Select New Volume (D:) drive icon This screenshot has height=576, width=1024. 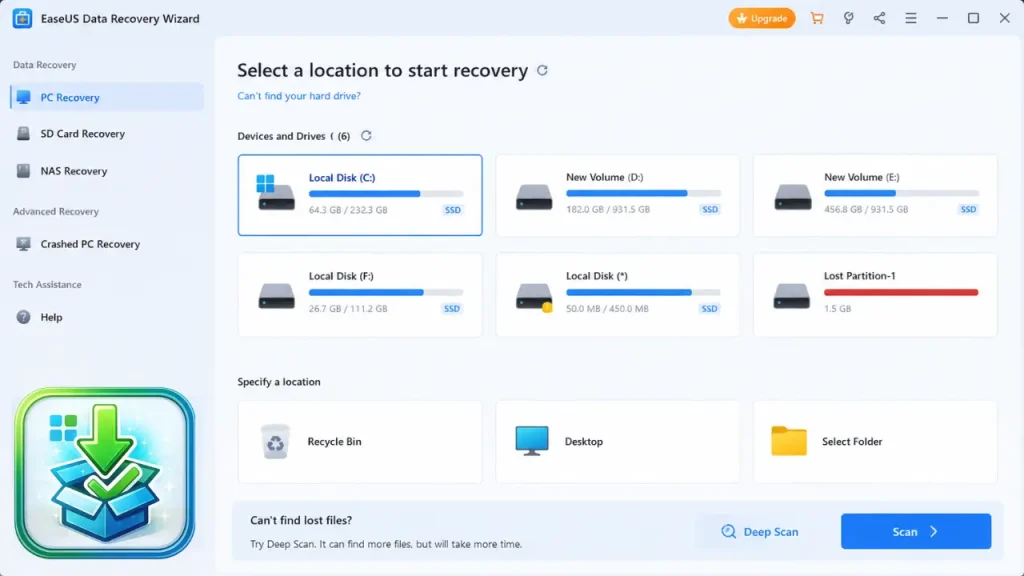534,197
